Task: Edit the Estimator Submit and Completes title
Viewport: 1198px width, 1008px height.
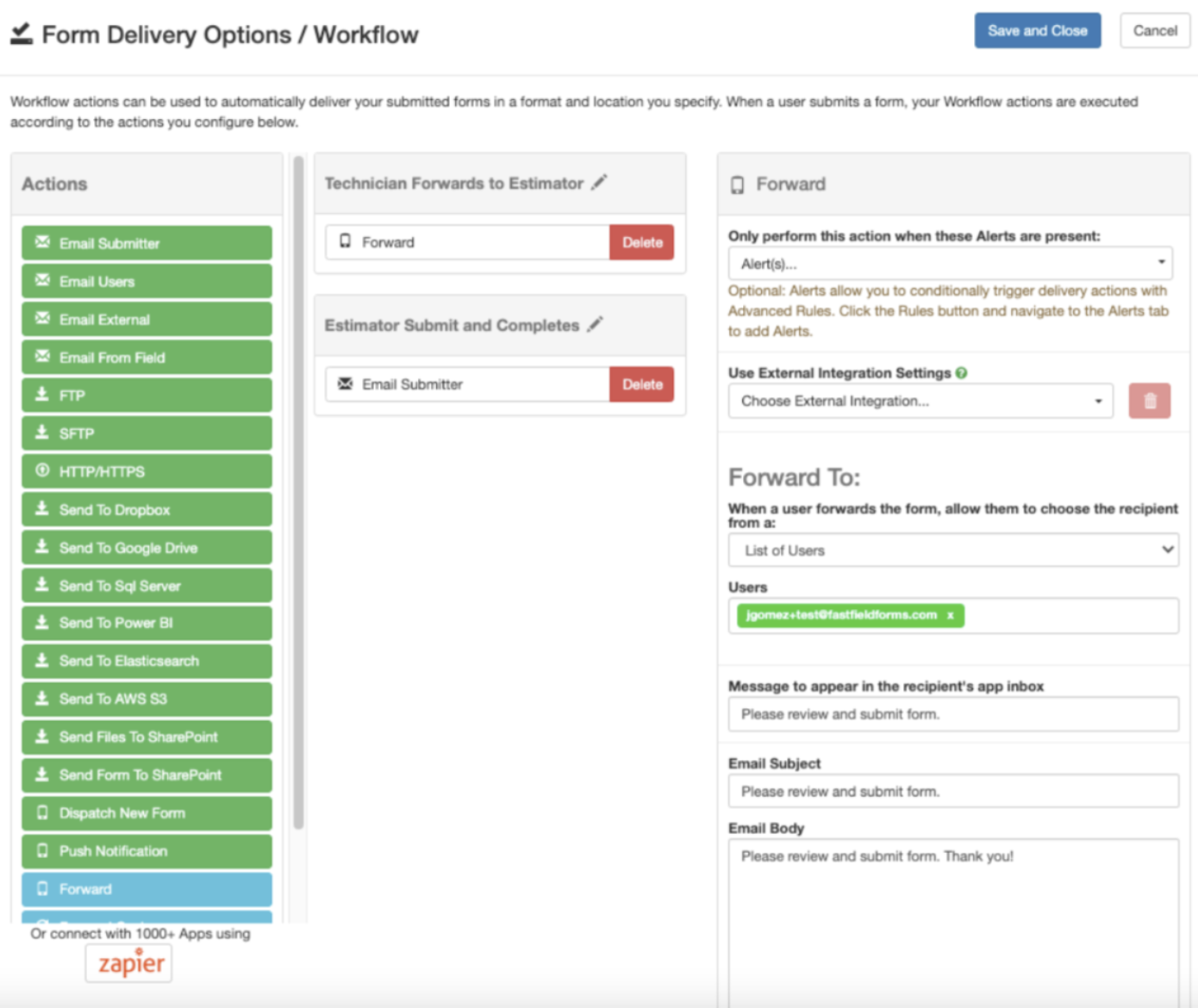Action: tap(595, 325)
